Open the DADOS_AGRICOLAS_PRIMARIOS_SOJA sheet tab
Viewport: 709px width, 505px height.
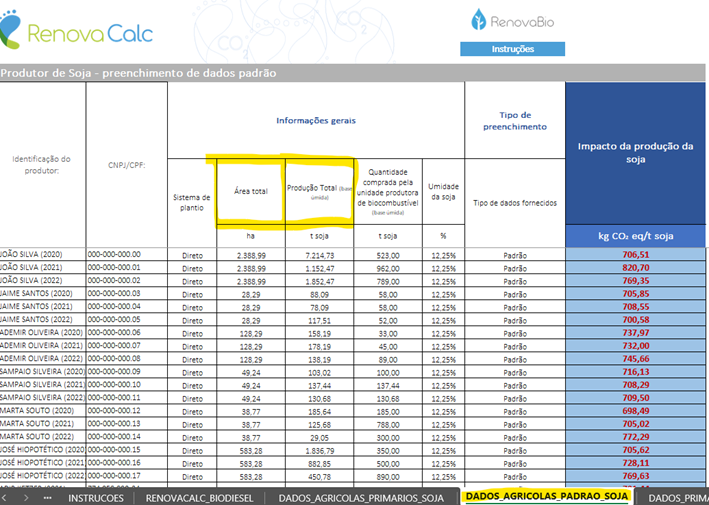(x=360, y=497)
